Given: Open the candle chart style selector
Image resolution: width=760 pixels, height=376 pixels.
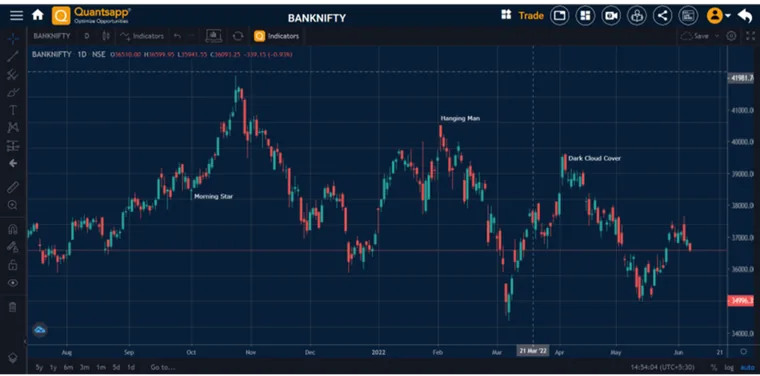Looking at the screenshot, I should tap(106, 36).
